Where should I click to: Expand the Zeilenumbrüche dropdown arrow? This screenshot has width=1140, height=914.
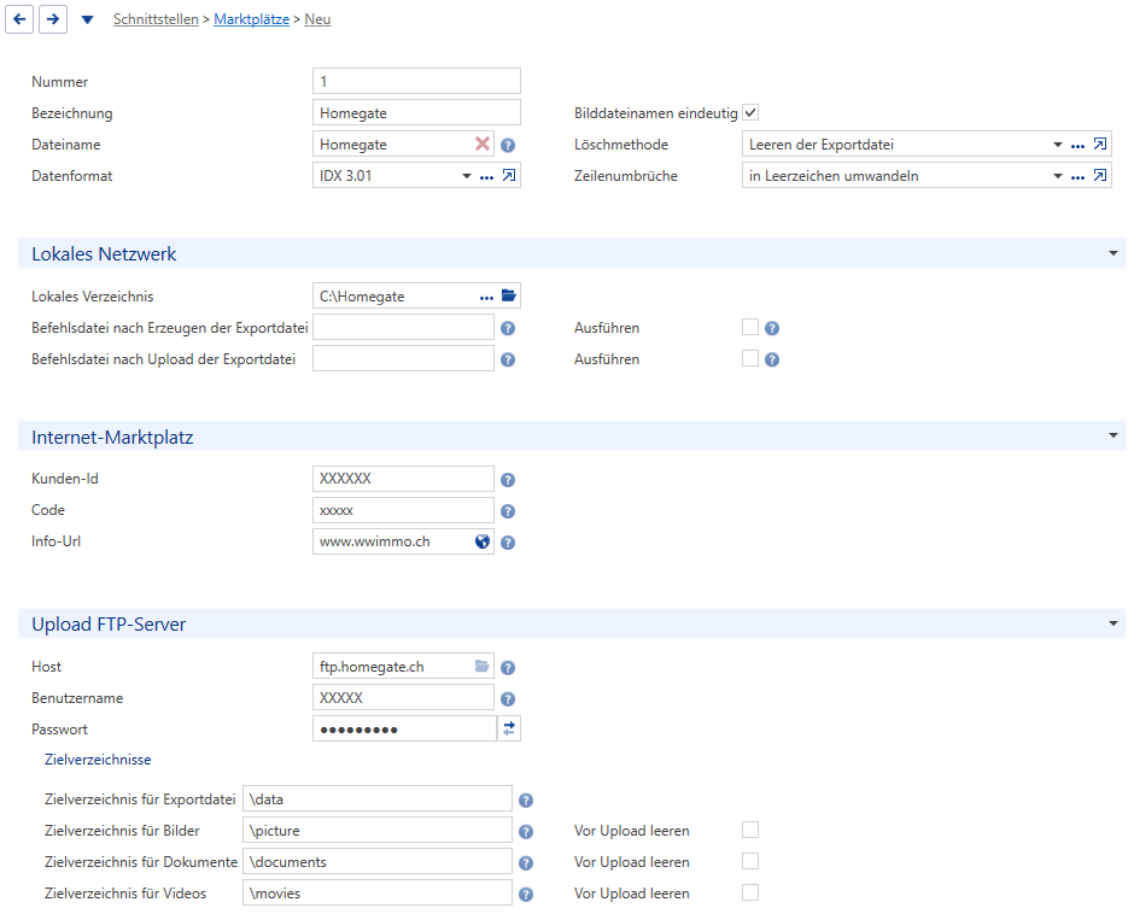pyautogui.click(x=1058, y=176)
